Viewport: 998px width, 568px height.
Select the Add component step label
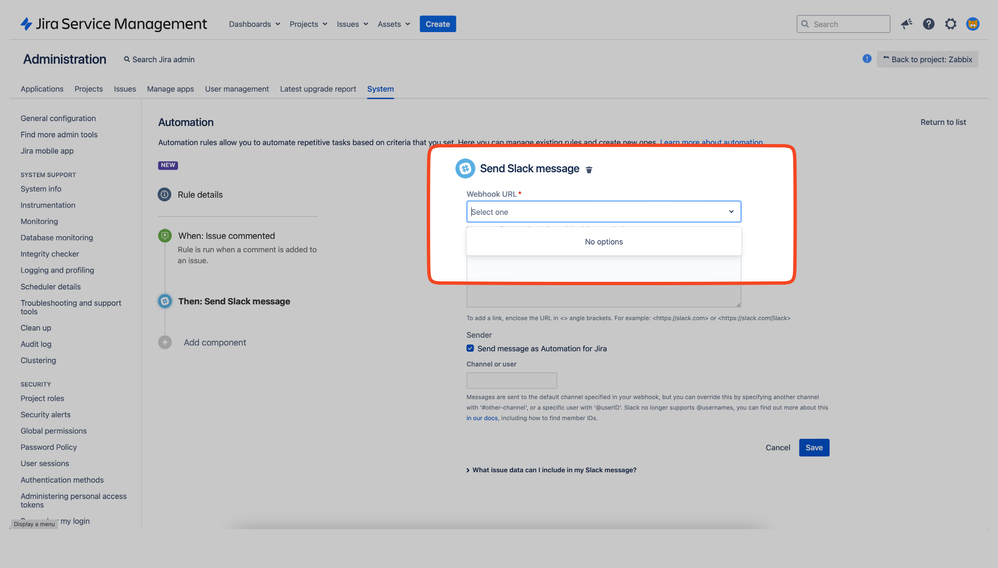(214, 343)
